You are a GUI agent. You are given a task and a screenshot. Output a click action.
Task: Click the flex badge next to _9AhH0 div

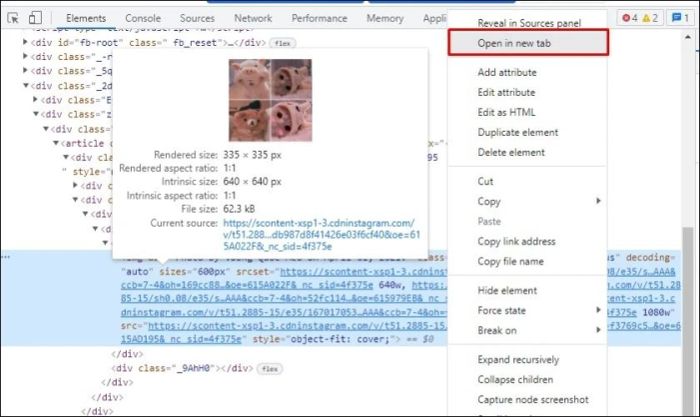coord(268,369)
